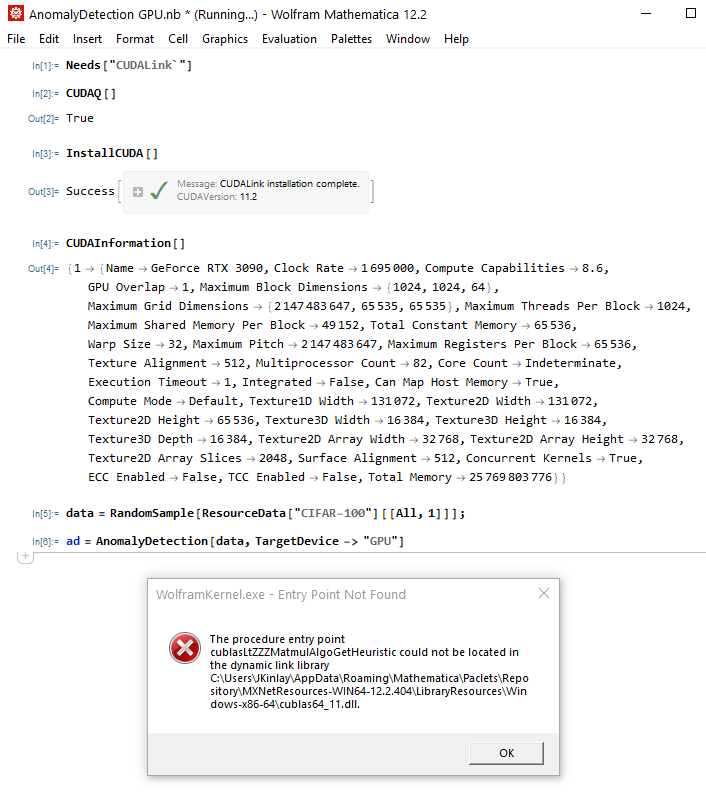Open the Format menu
The width and height of the screenshot is (706, 810).
pyautogui.click(x=135, y=39)
